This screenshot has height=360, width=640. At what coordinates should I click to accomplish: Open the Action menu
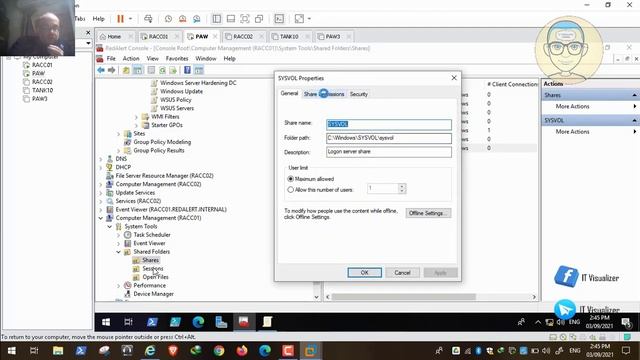click(x=131, y=59)
